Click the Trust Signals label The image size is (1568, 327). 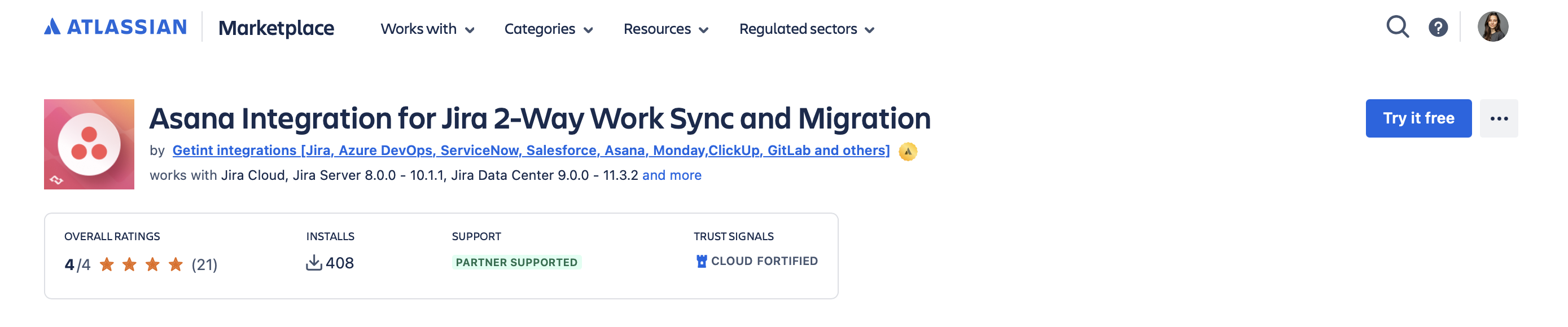[x=733, y=236]
